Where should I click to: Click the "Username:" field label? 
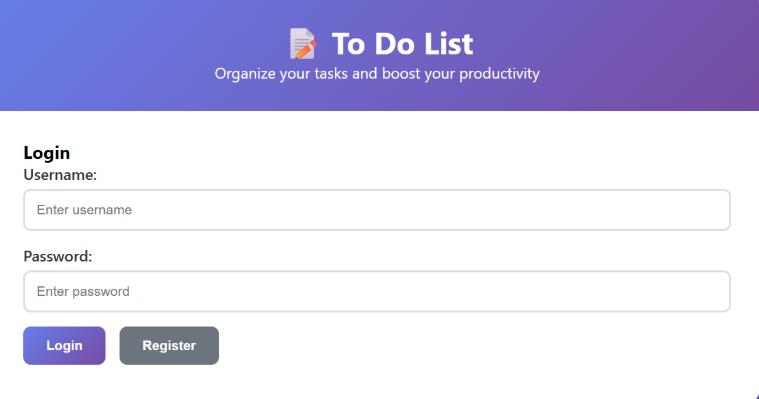pyautogui.click(x=60, y=175)
